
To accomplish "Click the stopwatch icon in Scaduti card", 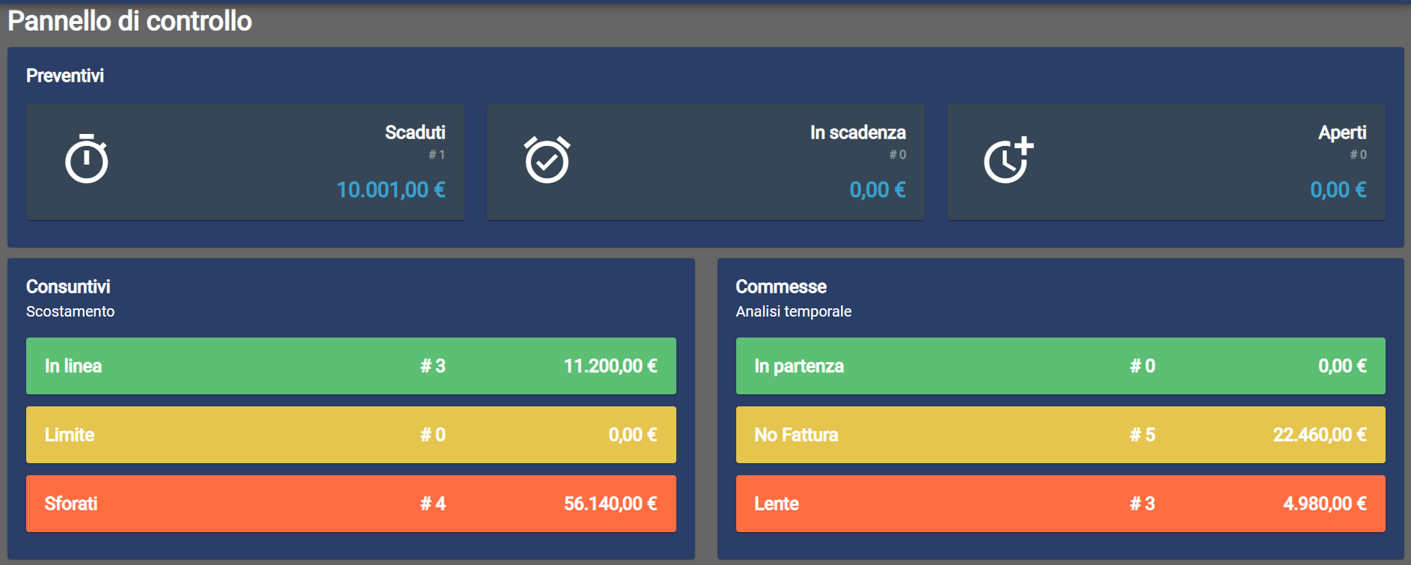I will pyautogui.click(x=87, y=159).
